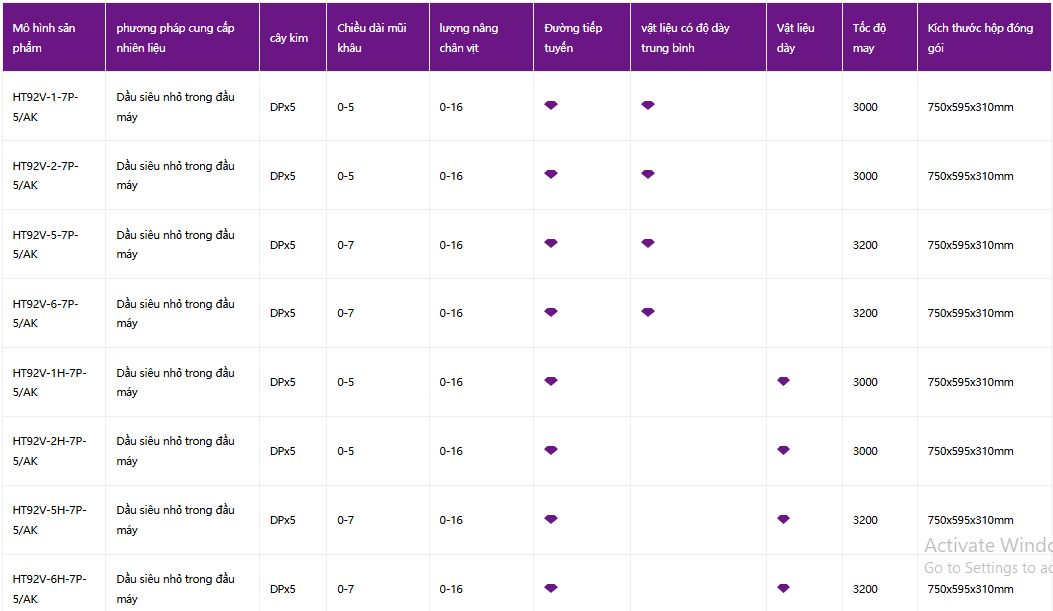Click the Vật liệu dày diamond for HT92V-6H-7P-5/AK
This screenshot has width=1053, height=611.
pyautogui.click(x=783, y=588)
